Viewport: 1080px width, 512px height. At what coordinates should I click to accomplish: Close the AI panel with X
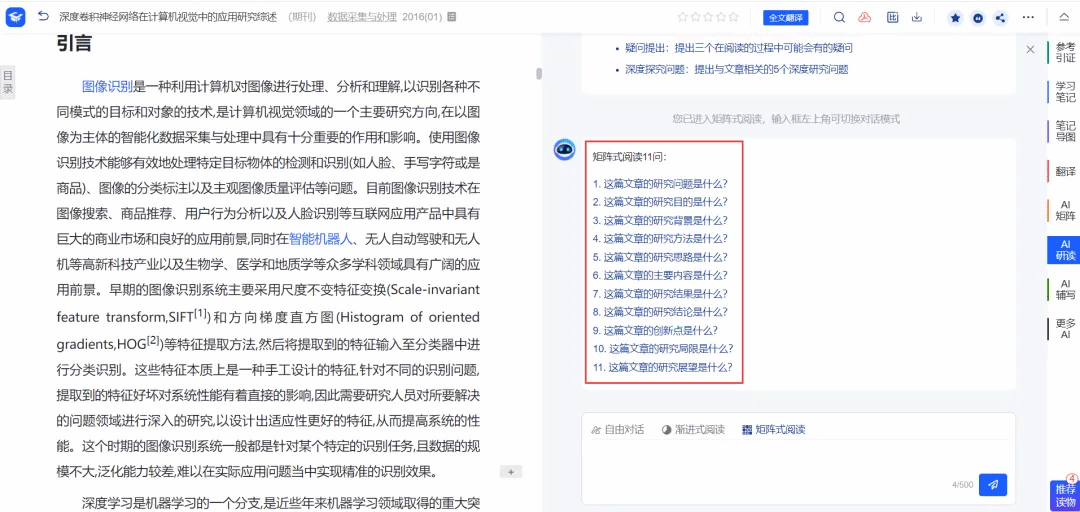coord(1030,49)
